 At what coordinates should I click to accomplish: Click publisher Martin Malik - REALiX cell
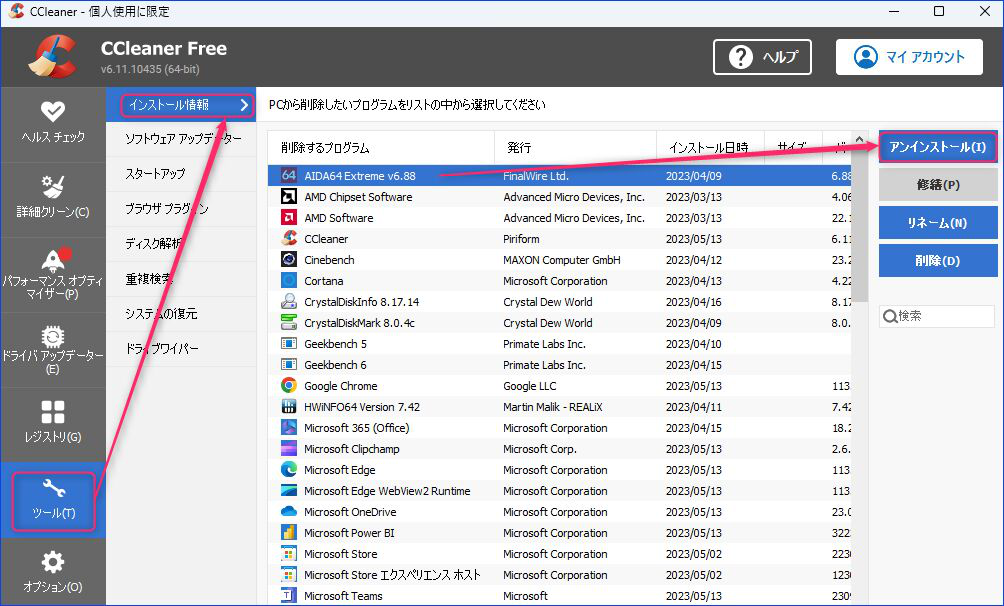click(553, 407)
